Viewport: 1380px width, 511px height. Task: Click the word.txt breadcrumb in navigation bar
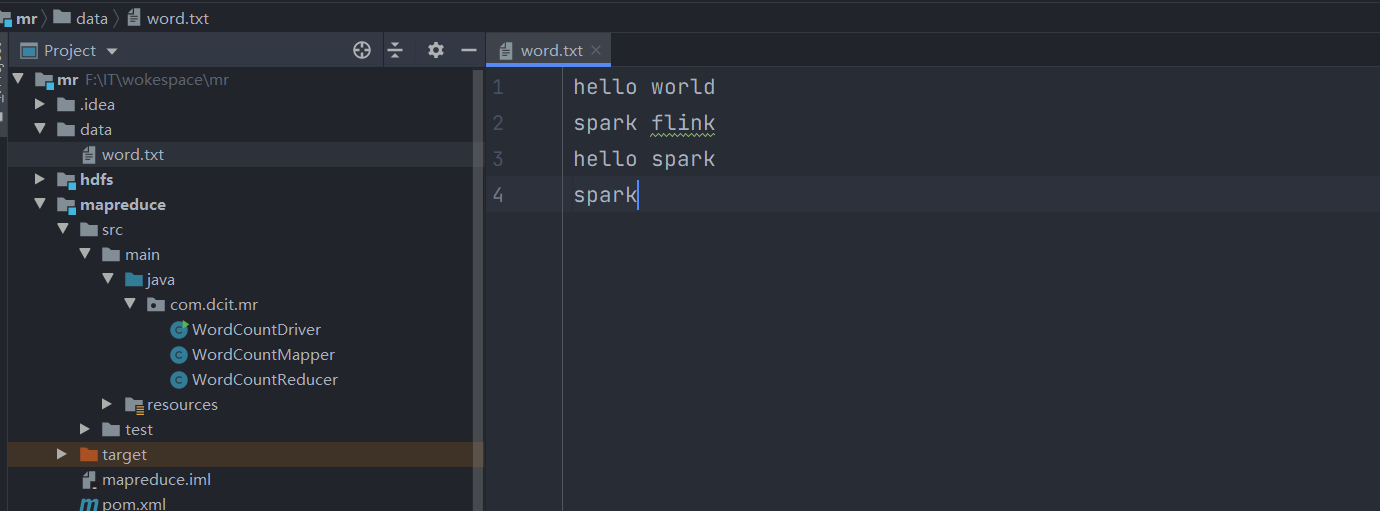tap(178, 18)
